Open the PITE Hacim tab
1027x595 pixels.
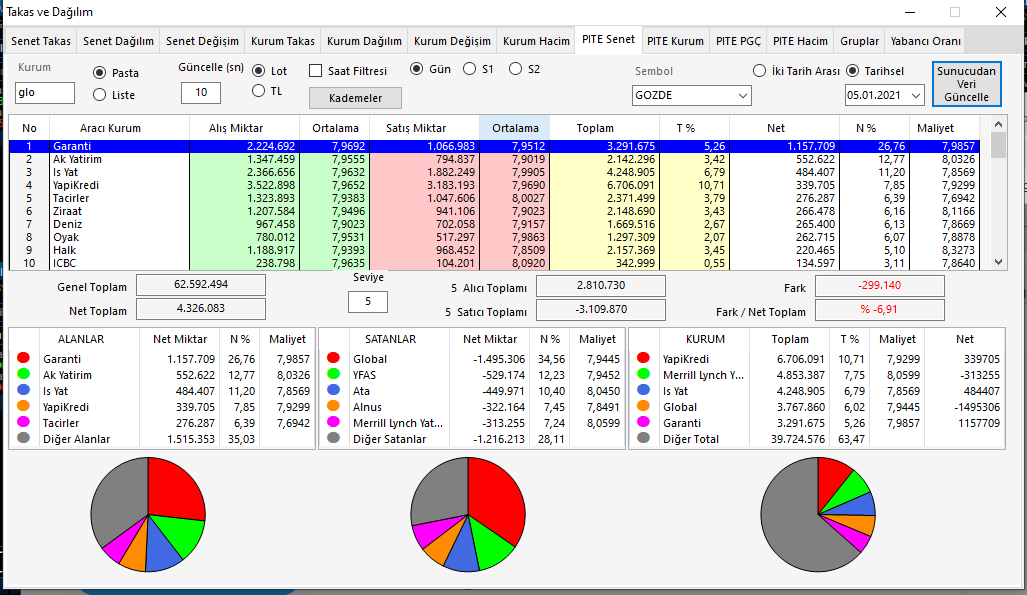pyautogui.click(x=800, y=41)
